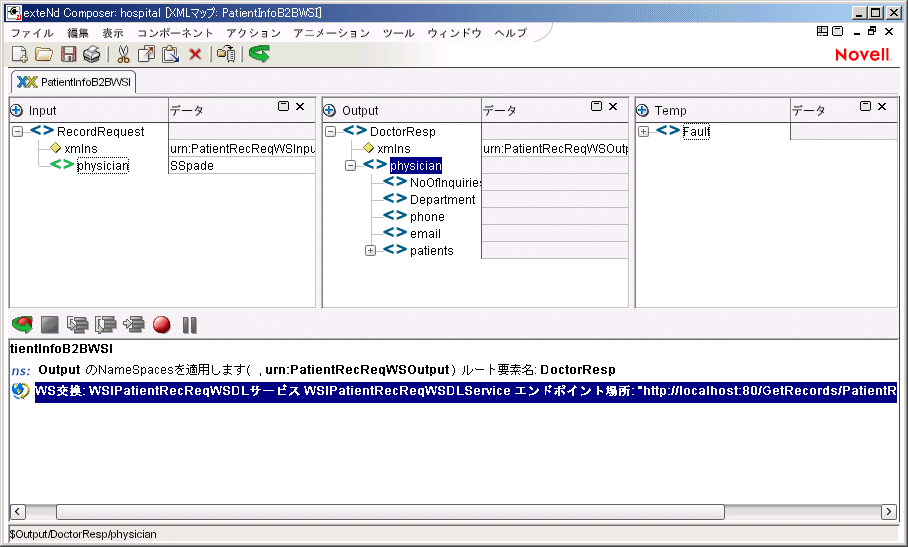Image resolution: width=908 pixels, height=547 pixels.
Task: Click the red Delete X icon
Action: (x=195, y=54)
